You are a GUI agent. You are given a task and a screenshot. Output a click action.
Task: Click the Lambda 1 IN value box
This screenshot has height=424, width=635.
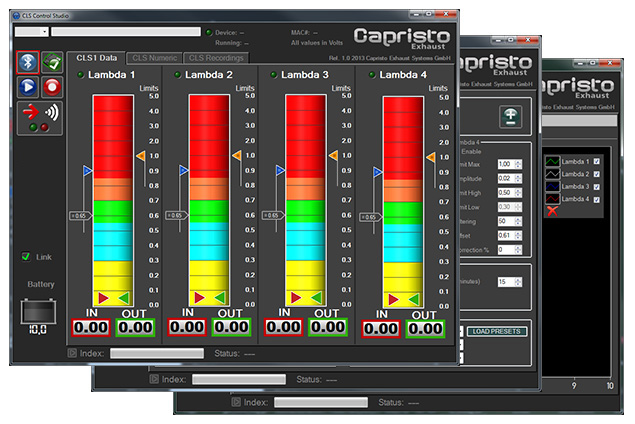[x=91, y=326]
